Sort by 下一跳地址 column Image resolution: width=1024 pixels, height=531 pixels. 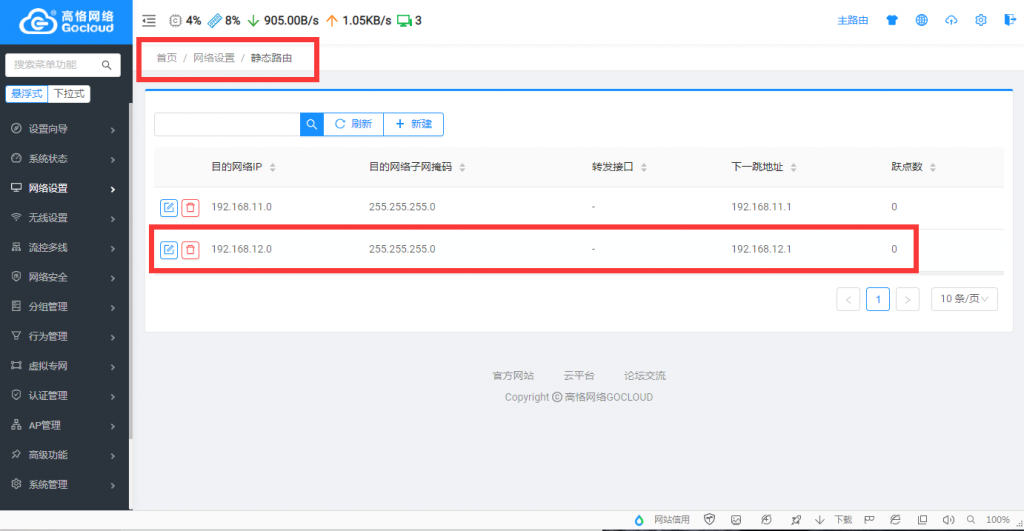pyautogui.click(x=793, y=167)
